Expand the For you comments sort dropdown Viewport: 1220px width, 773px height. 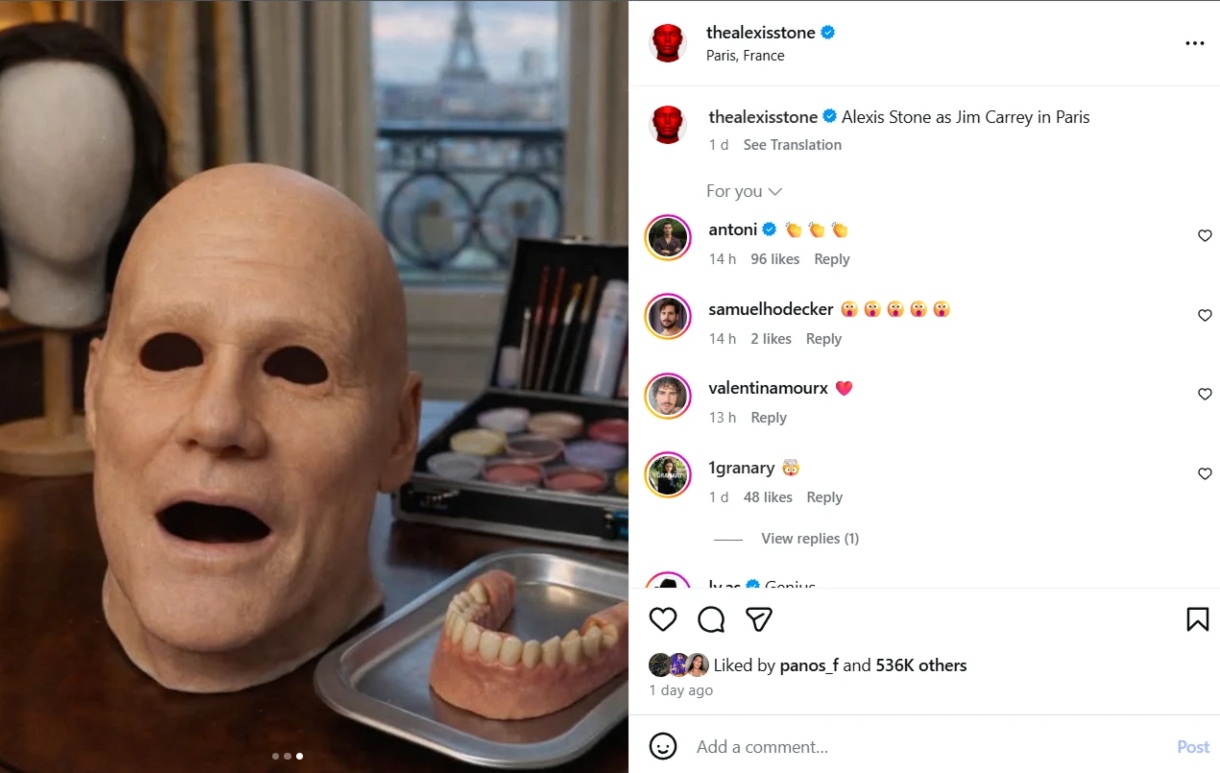pos(744,191)
